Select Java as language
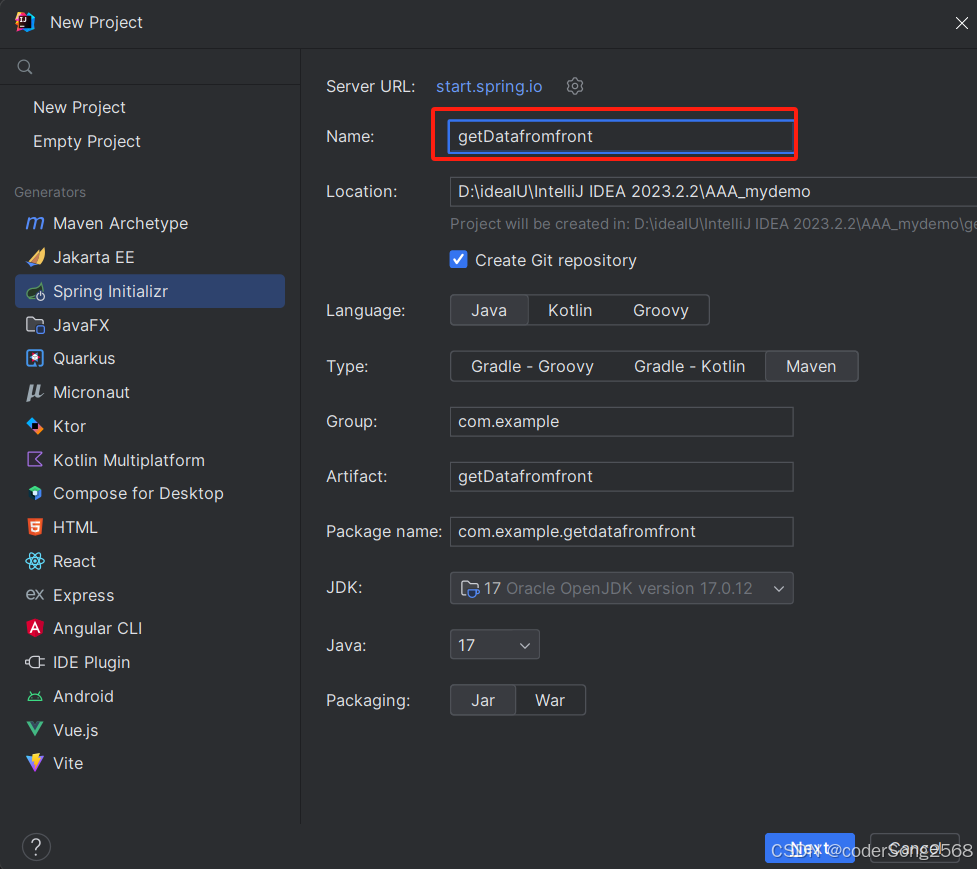Viewport: 977px width, 869px height. click(489, 310)
